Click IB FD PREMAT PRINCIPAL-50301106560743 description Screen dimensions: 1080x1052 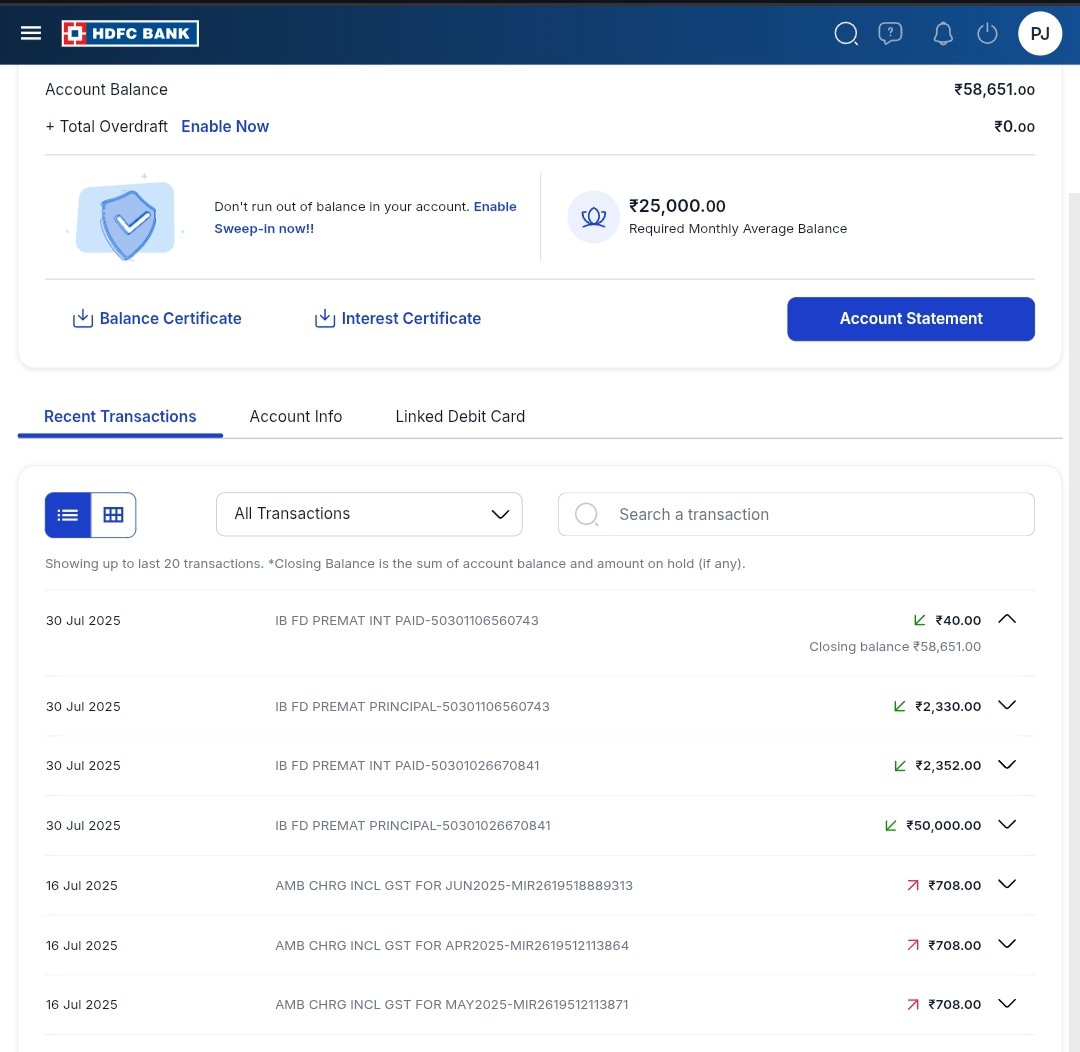pos(412,706)
